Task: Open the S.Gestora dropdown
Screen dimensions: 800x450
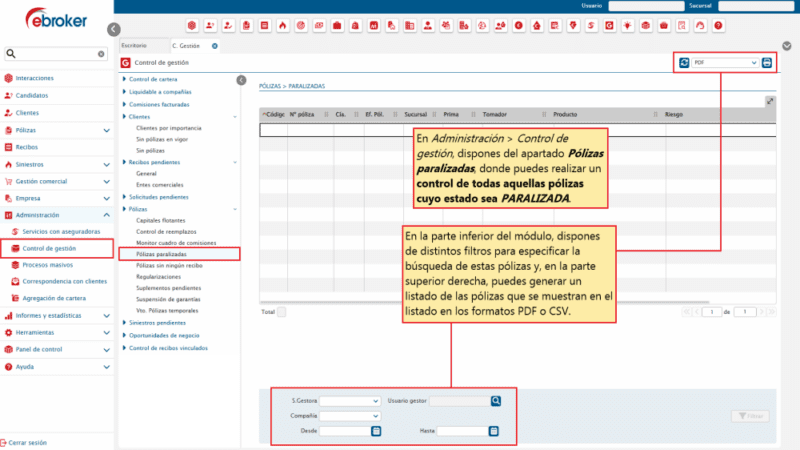Action: (x=350, y=401)
